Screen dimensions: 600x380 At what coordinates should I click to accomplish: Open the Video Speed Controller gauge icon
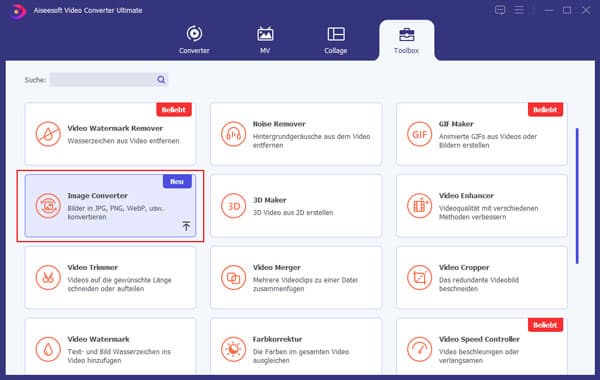[419, 349]
